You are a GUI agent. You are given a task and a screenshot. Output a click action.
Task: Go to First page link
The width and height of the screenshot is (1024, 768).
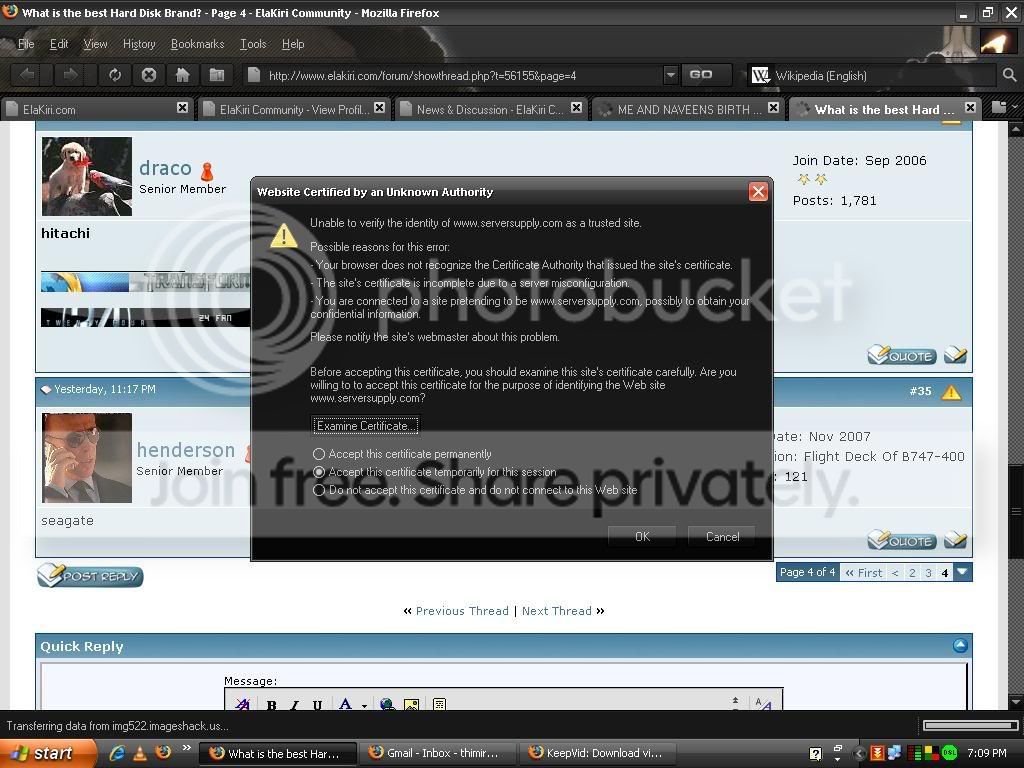863,572
